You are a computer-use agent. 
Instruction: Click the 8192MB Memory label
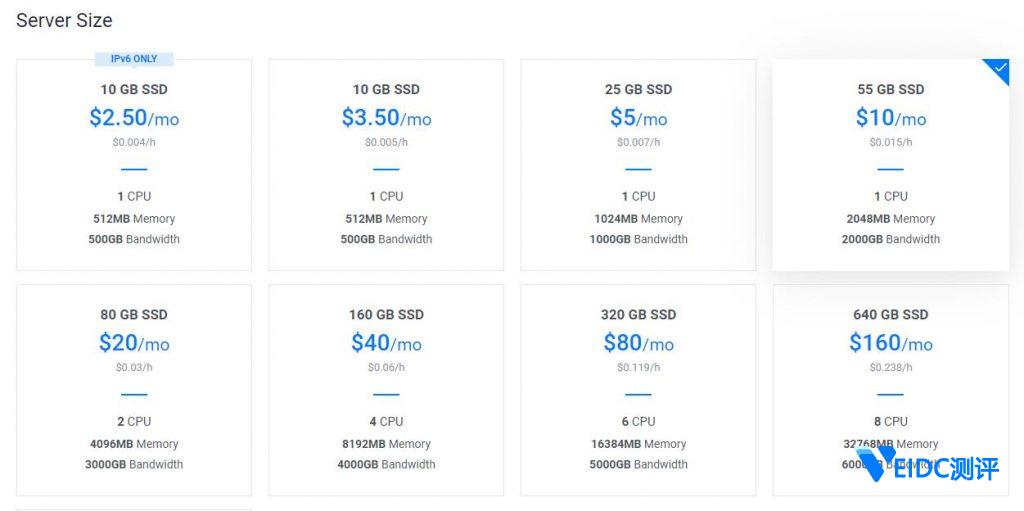(386, 444)
